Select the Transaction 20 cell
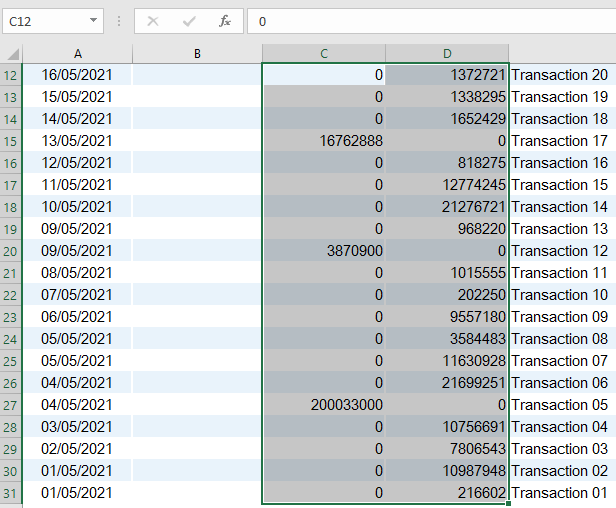 pos(559,75)
